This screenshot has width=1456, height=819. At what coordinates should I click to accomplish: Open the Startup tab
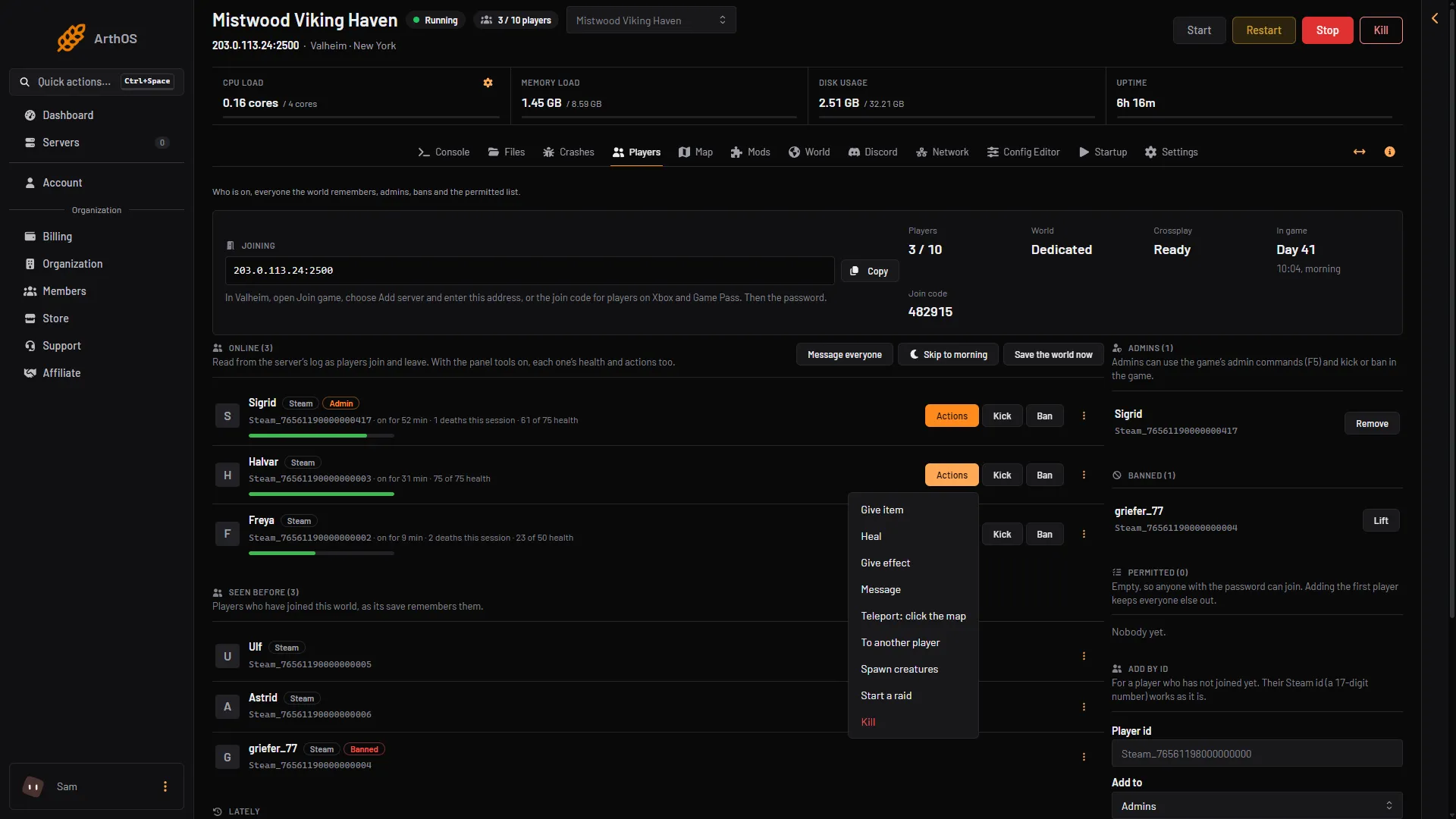coord(1103,152)
